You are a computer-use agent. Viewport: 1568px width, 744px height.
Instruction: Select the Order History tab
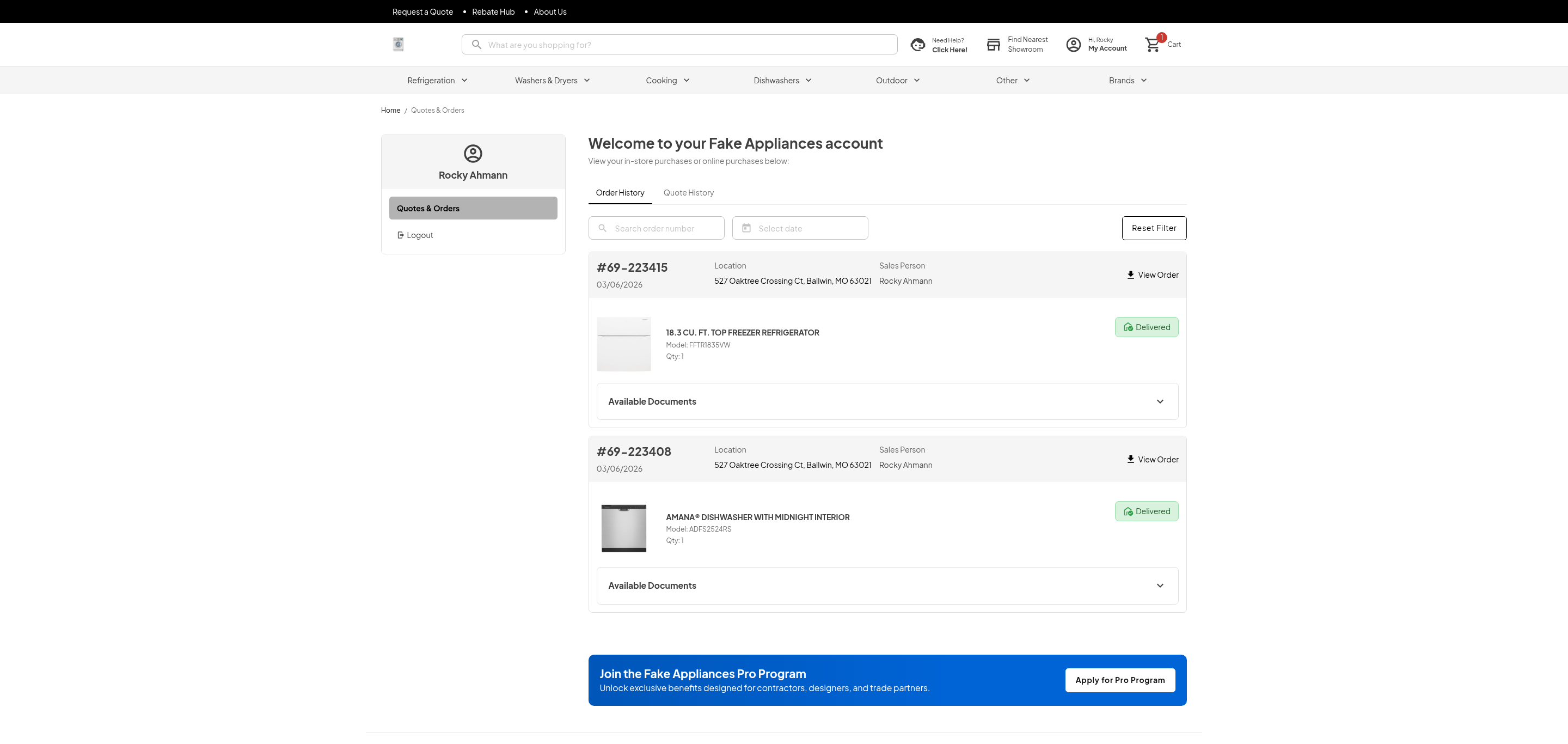click(x=620, y=192)
